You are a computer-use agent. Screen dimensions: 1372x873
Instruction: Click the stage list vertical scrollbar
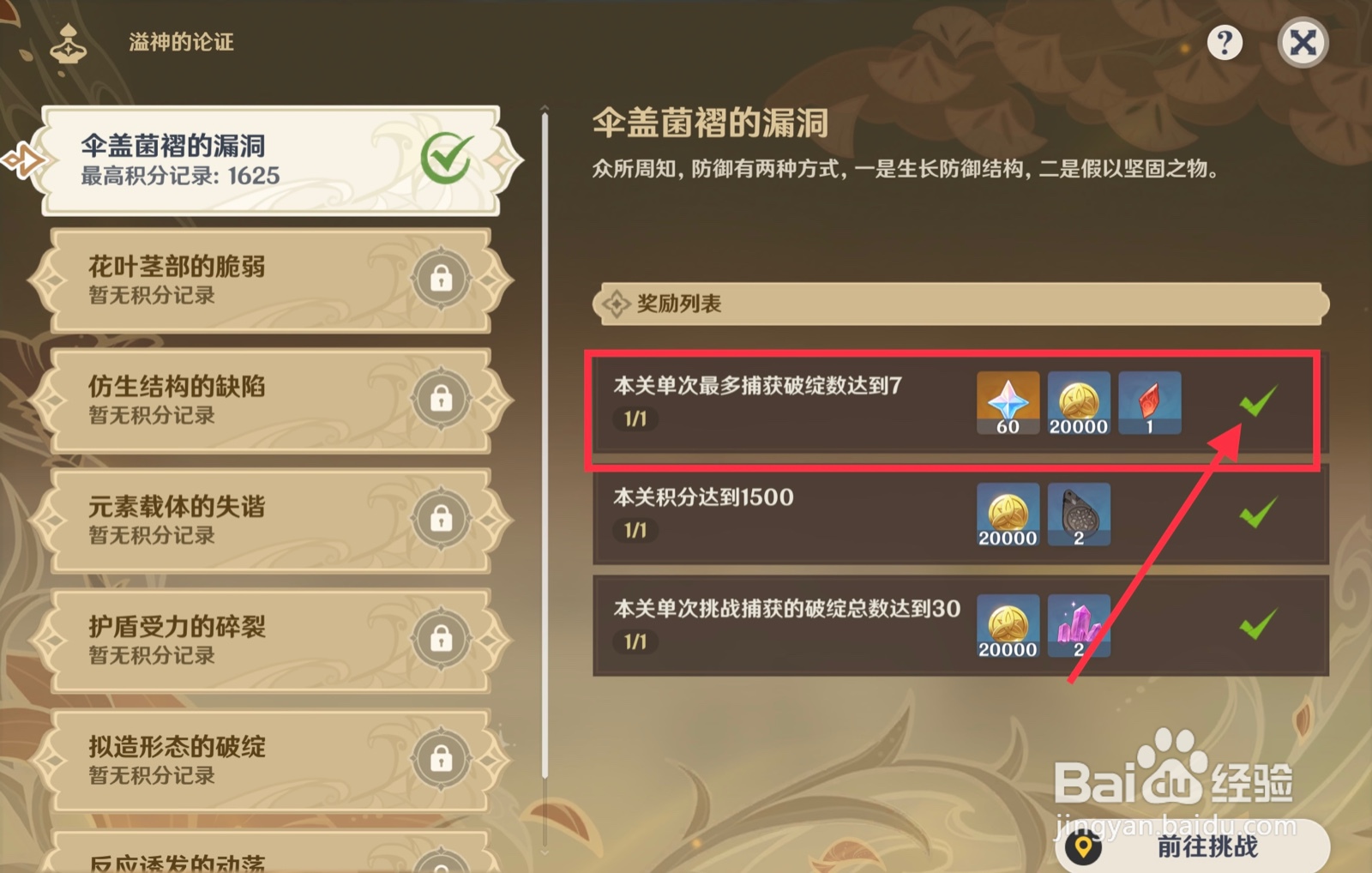[545, 446]
